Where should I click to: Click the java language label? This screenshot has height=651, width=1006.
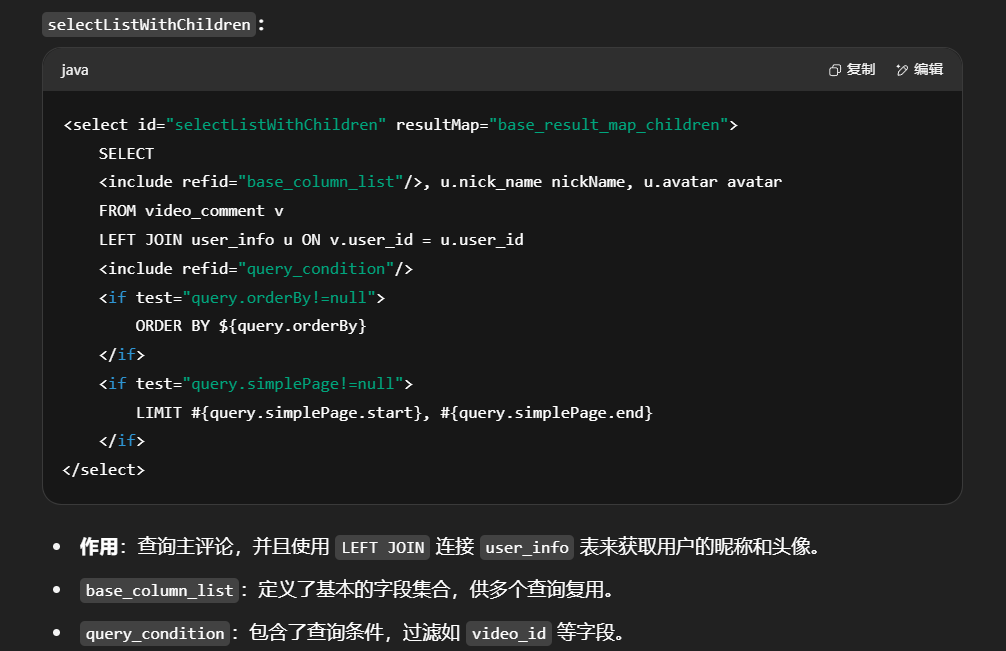[x=75, y=70]
